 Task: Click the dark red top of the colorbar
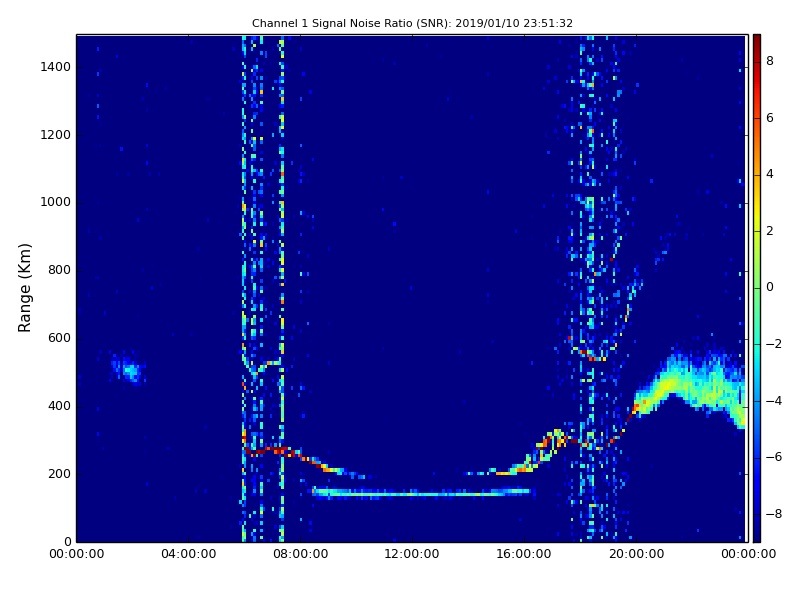point(757,41)
